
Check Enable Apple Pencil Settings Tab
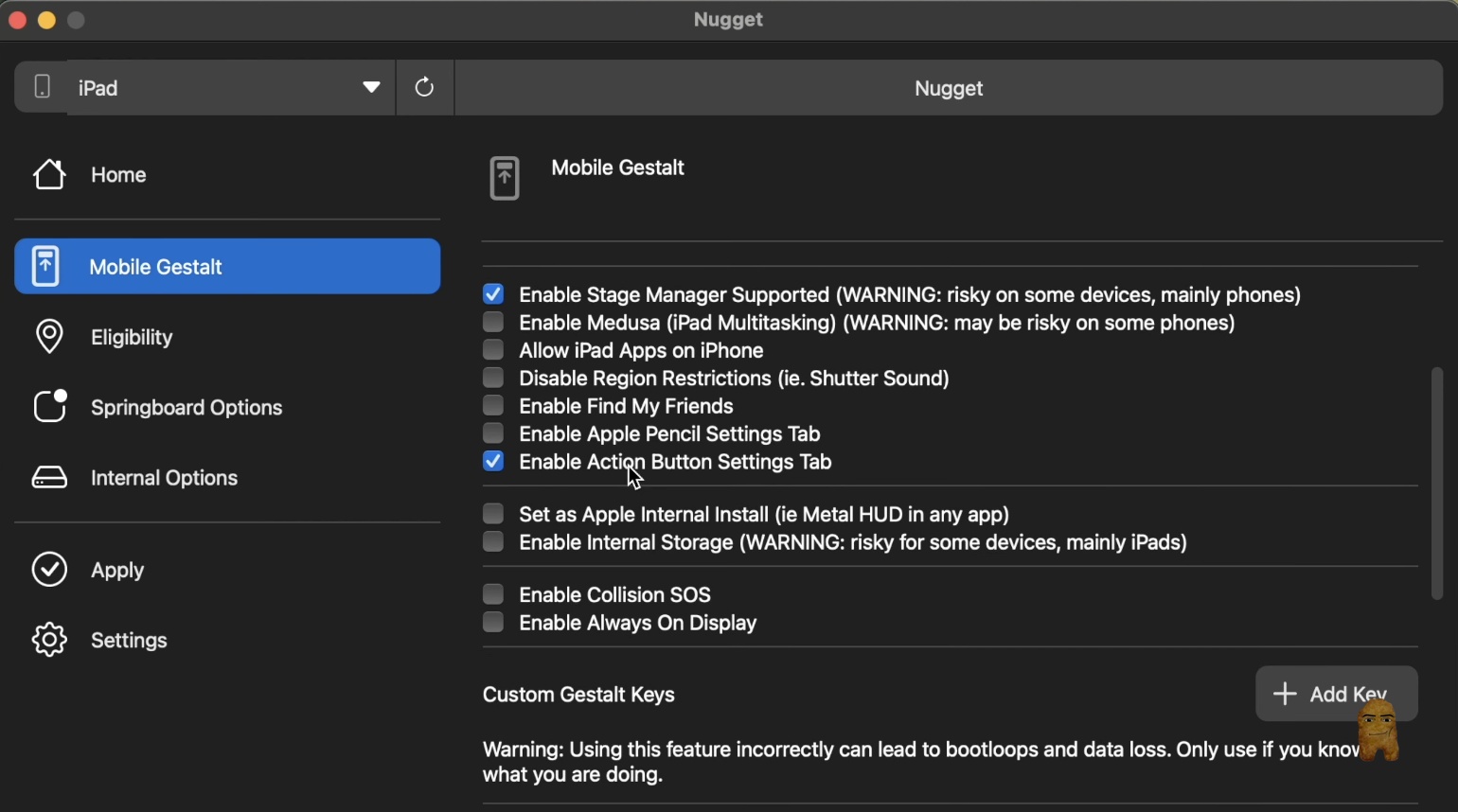pos(493,433)
